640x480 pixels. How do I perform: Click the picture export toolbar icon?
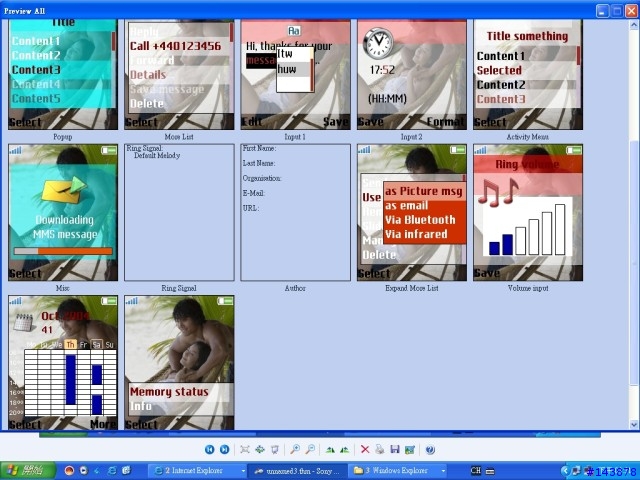click(x=410, y=449)
